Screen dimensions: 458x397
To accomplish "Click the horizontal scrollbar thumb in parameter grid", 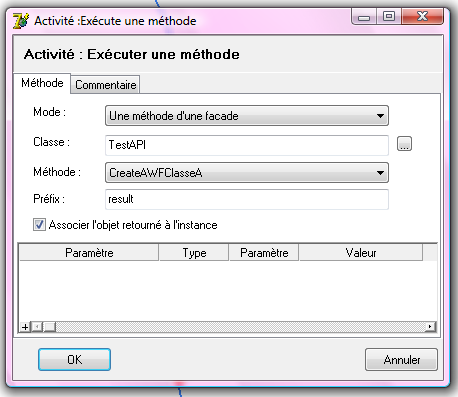I will 49,327.
